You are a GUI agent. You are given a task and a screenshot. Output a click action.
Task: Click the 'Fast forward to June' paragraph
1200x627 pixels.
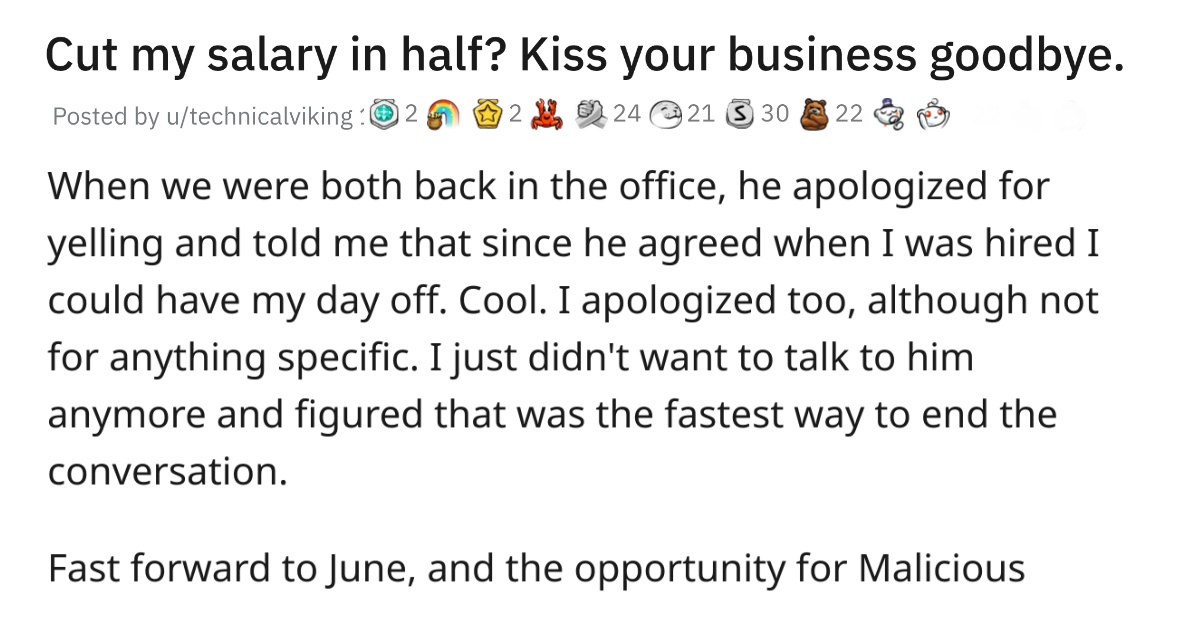(536, 569)
